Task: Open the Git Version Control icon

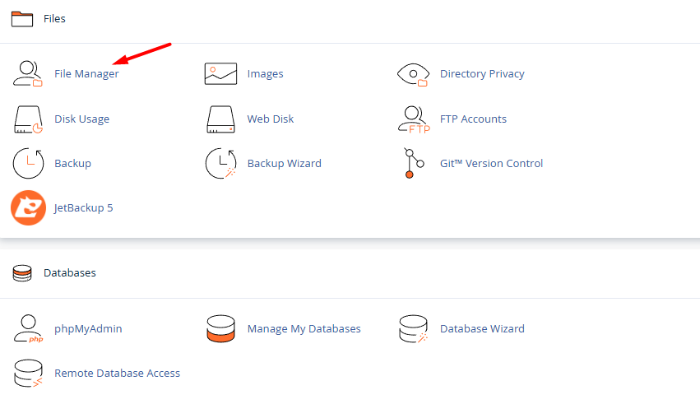Action: coord(409,163)
